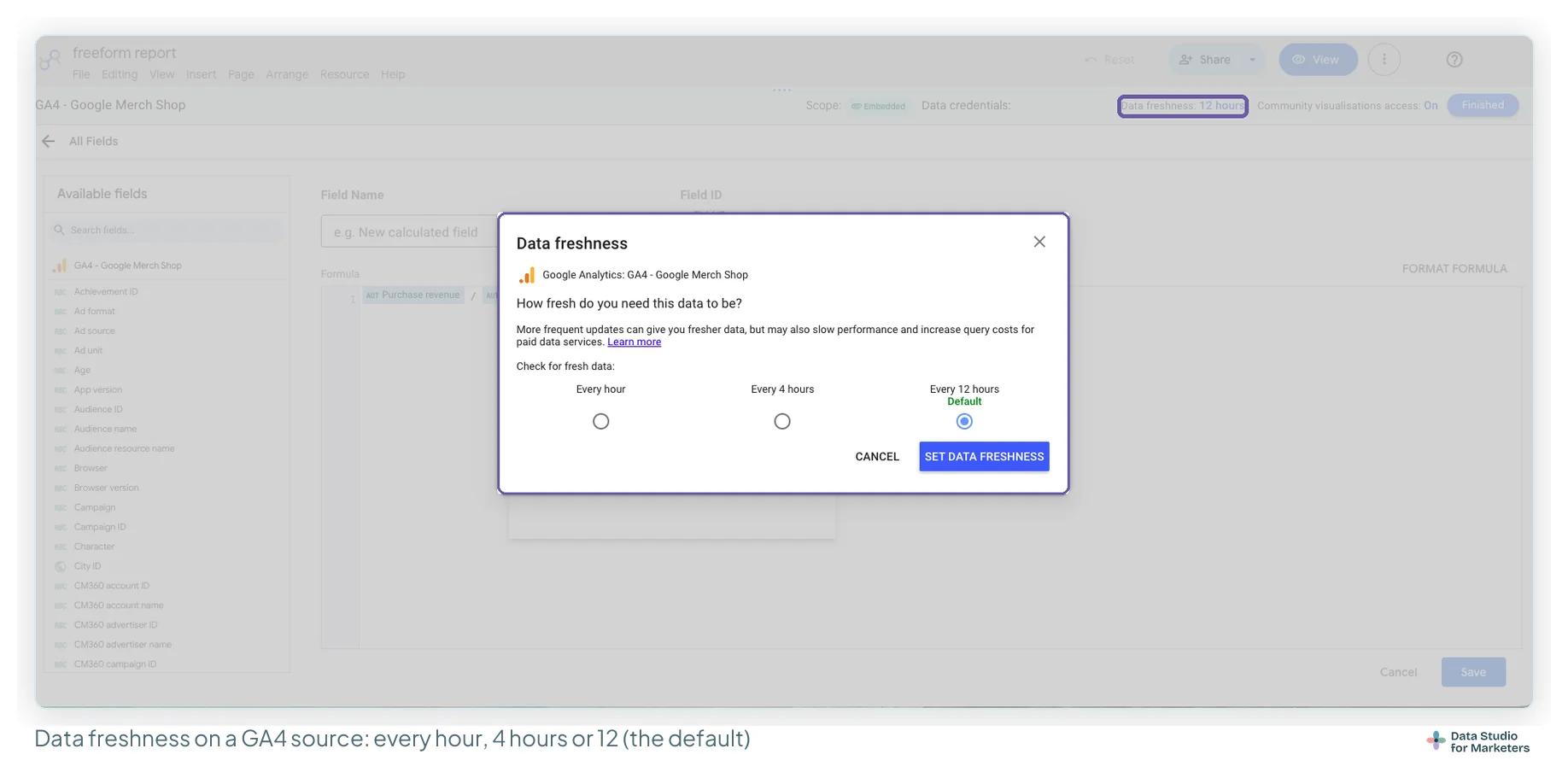Open the Help menu
Viewport: 1568px width, 772px height.
[393, 74]
